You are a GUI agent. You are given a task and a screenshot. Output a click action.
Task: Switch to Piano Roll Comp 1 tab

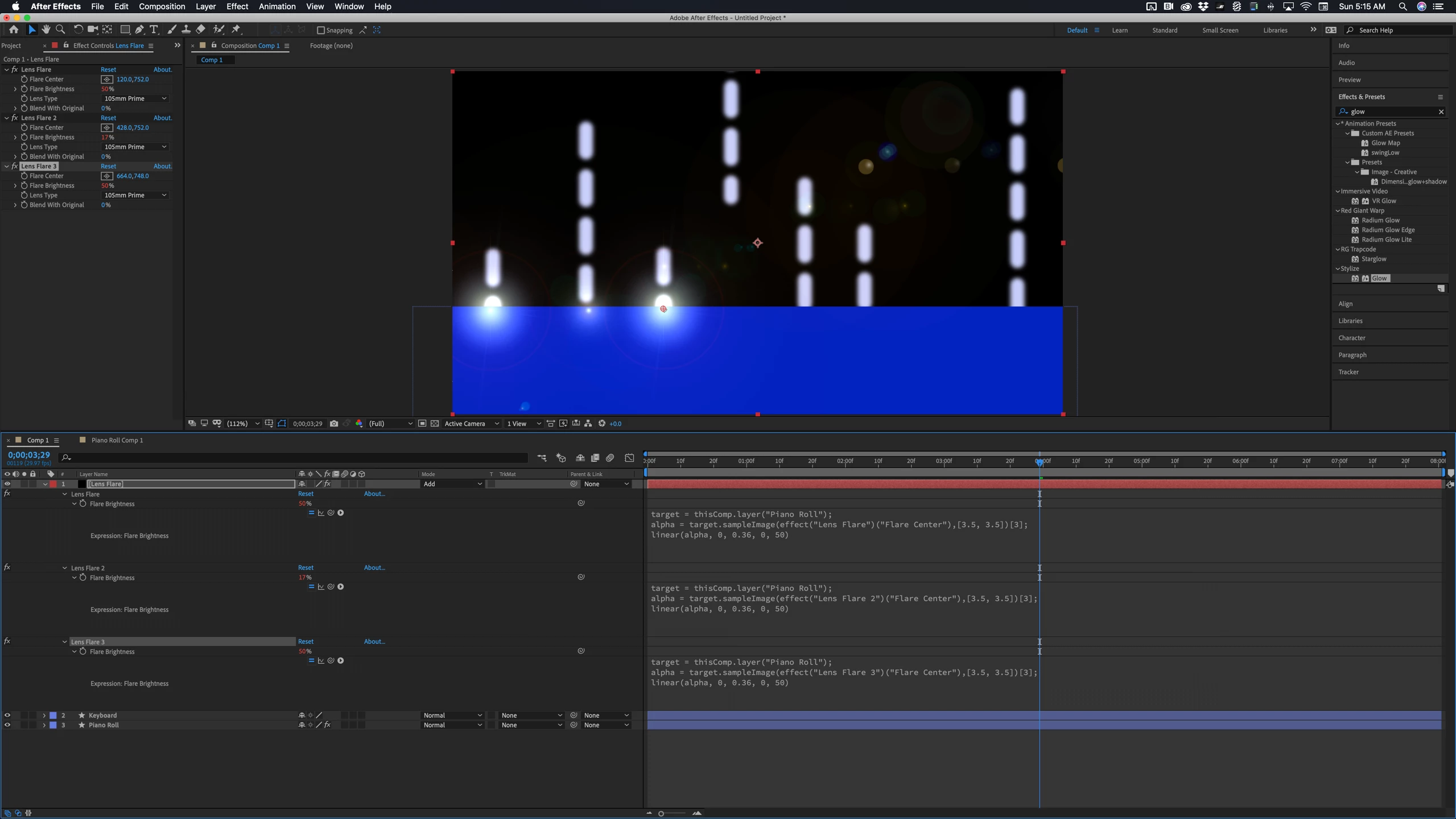(117, 440)
